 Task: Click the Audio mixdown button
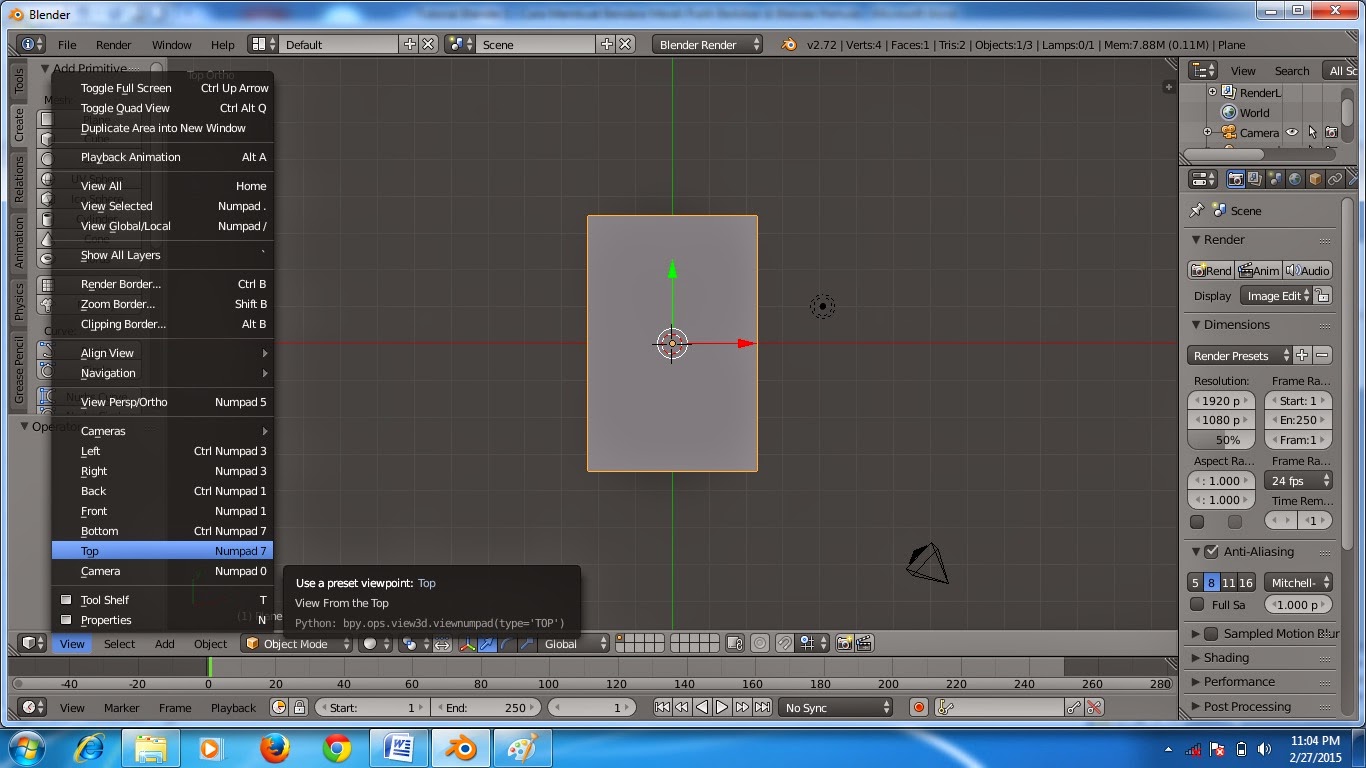(x=1308, y=271)
